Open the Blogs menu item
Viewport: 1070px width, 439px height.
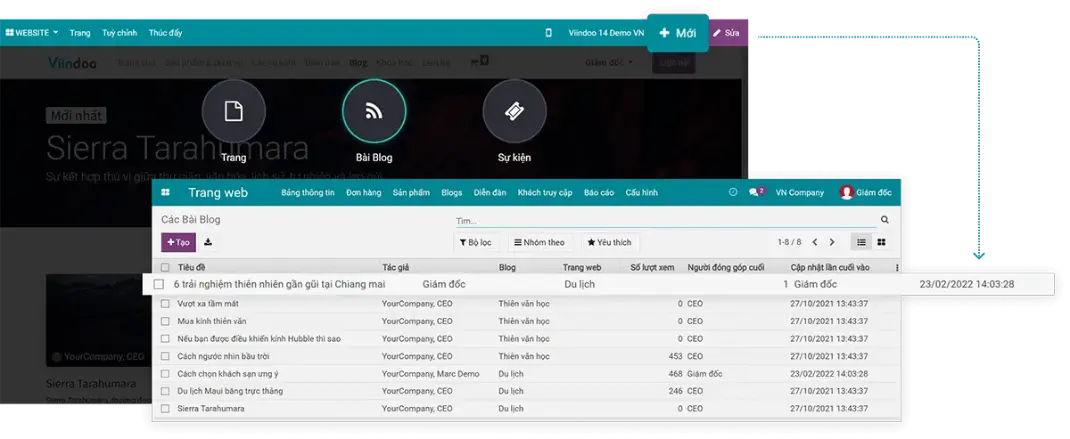click(451, 192)
